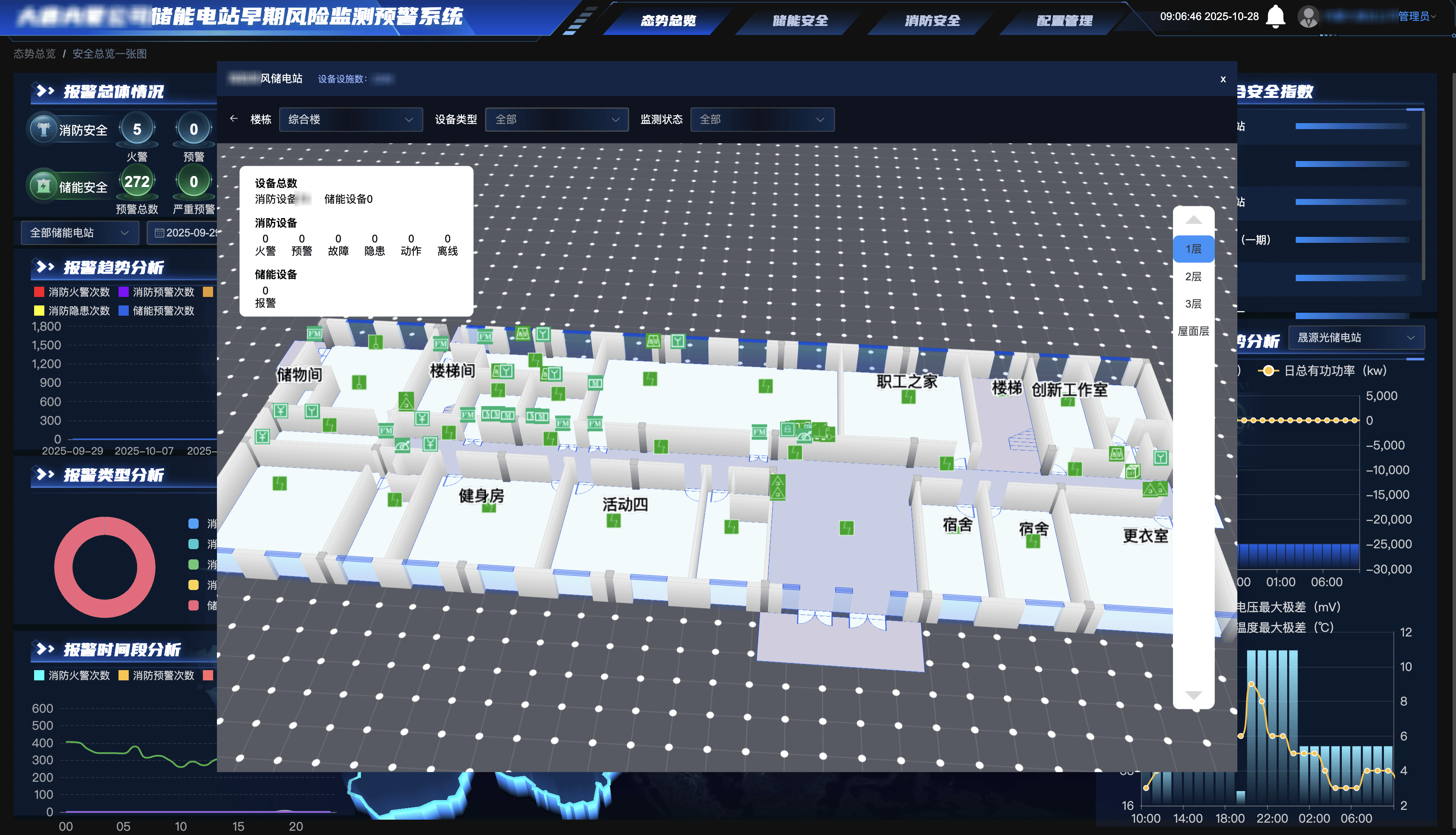This screenshot has height=835, width=1456.
Task: Select 2层 floor button
Action: [1193, 276]
